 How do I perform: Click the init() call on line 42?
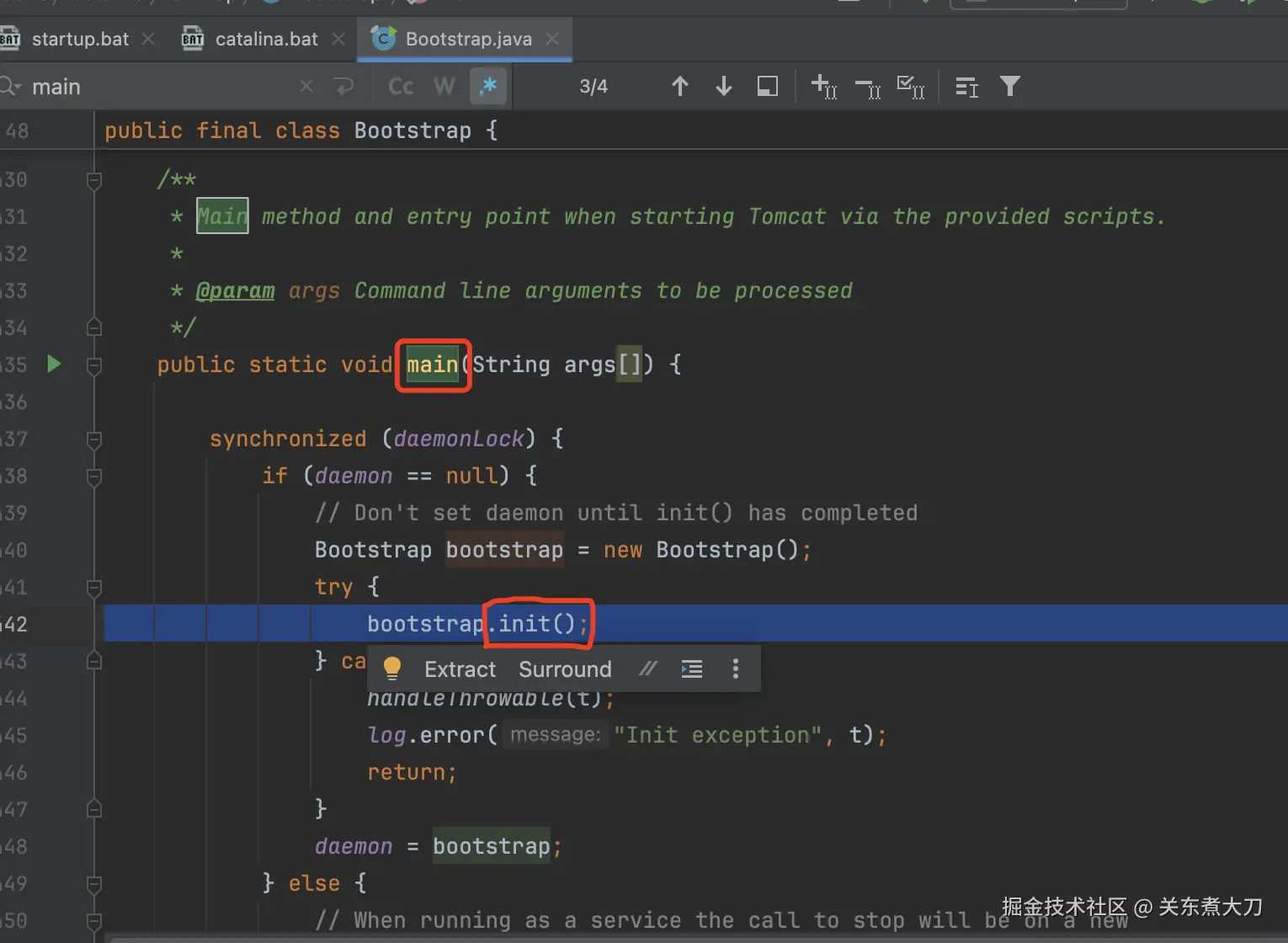[x=537, y=624]
